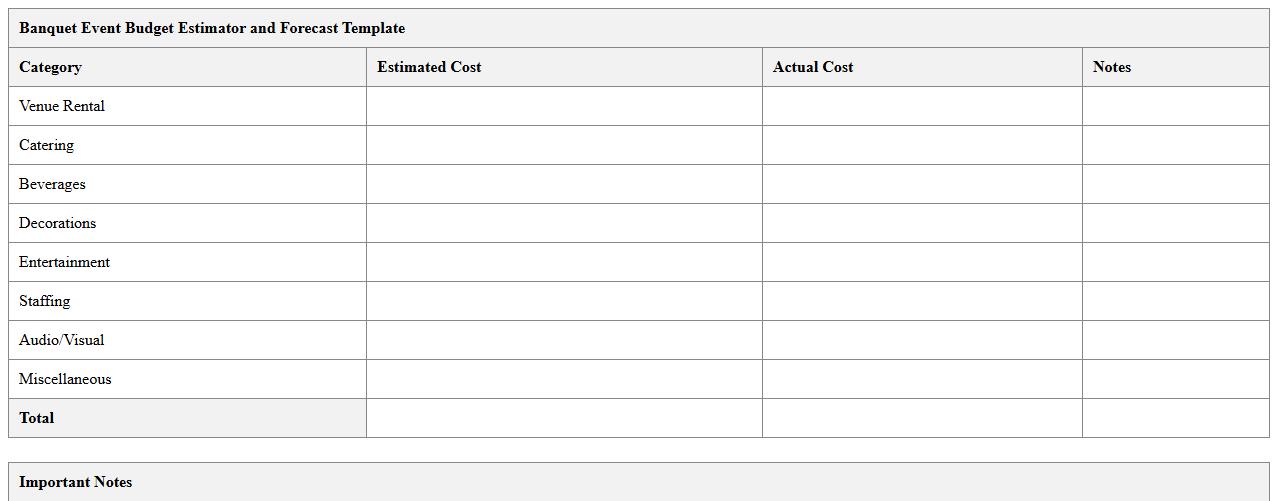Click the Important Notes section heading
Viewport: 1278px width, 501px height.
pyautogui.click(x=76, y=482)
